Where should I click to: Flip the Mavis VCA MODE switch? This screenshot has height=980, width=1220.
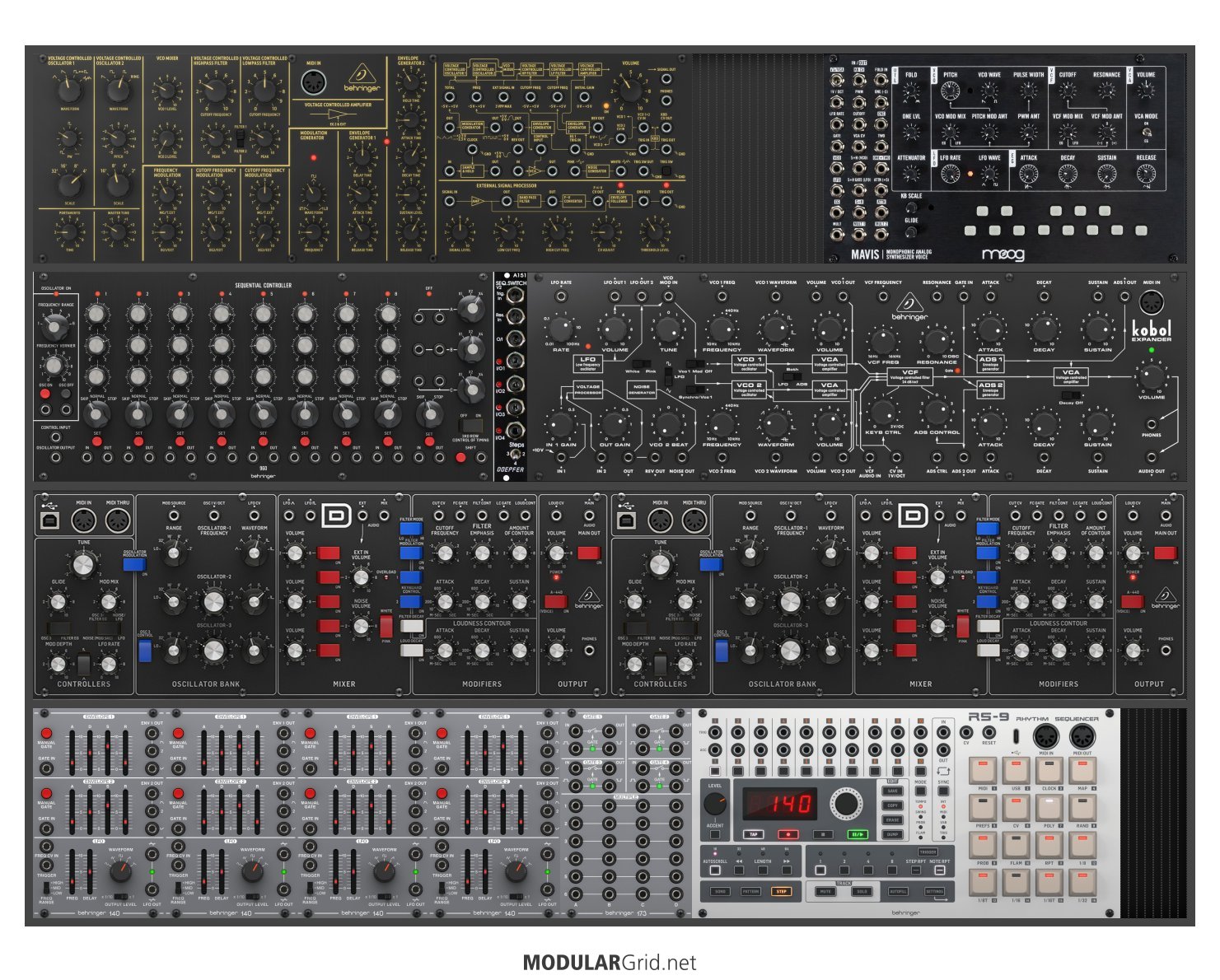pos(1147,133)
